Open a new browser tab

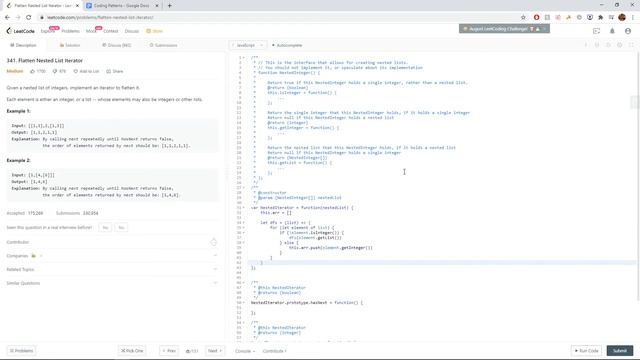(x=169, y=6)
